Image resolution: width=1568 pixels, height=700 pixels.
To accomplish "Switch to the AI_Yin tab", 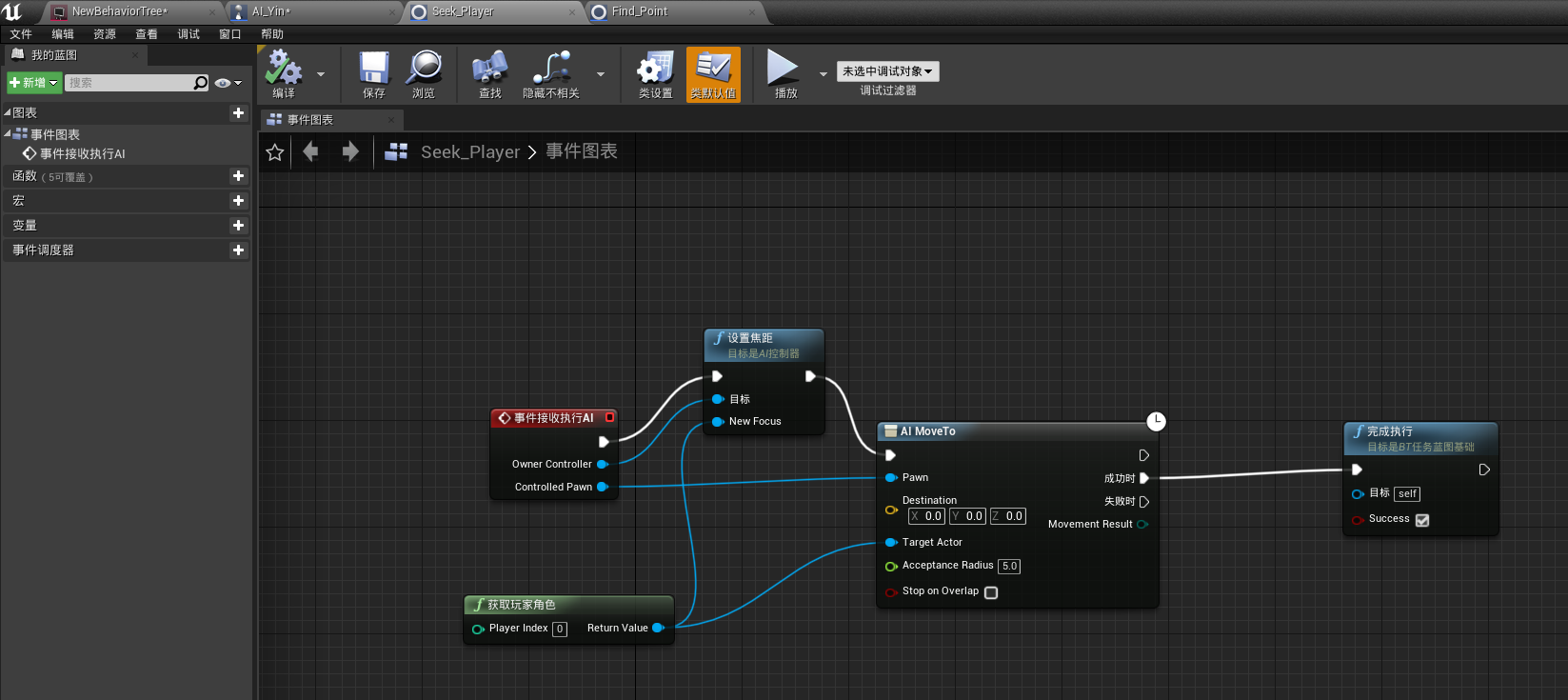I will click(x=314, y=11).
